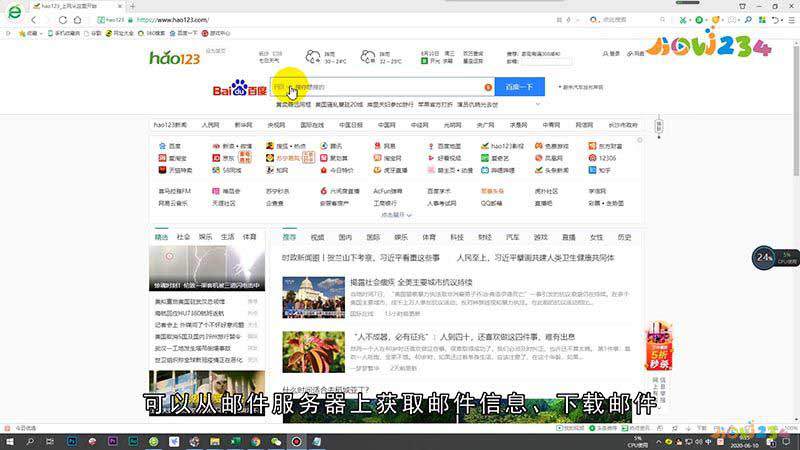The image size is (800, 450).
Task: Open the 工商银行 link
Action: pyautogui.click(x=385, y=203)
